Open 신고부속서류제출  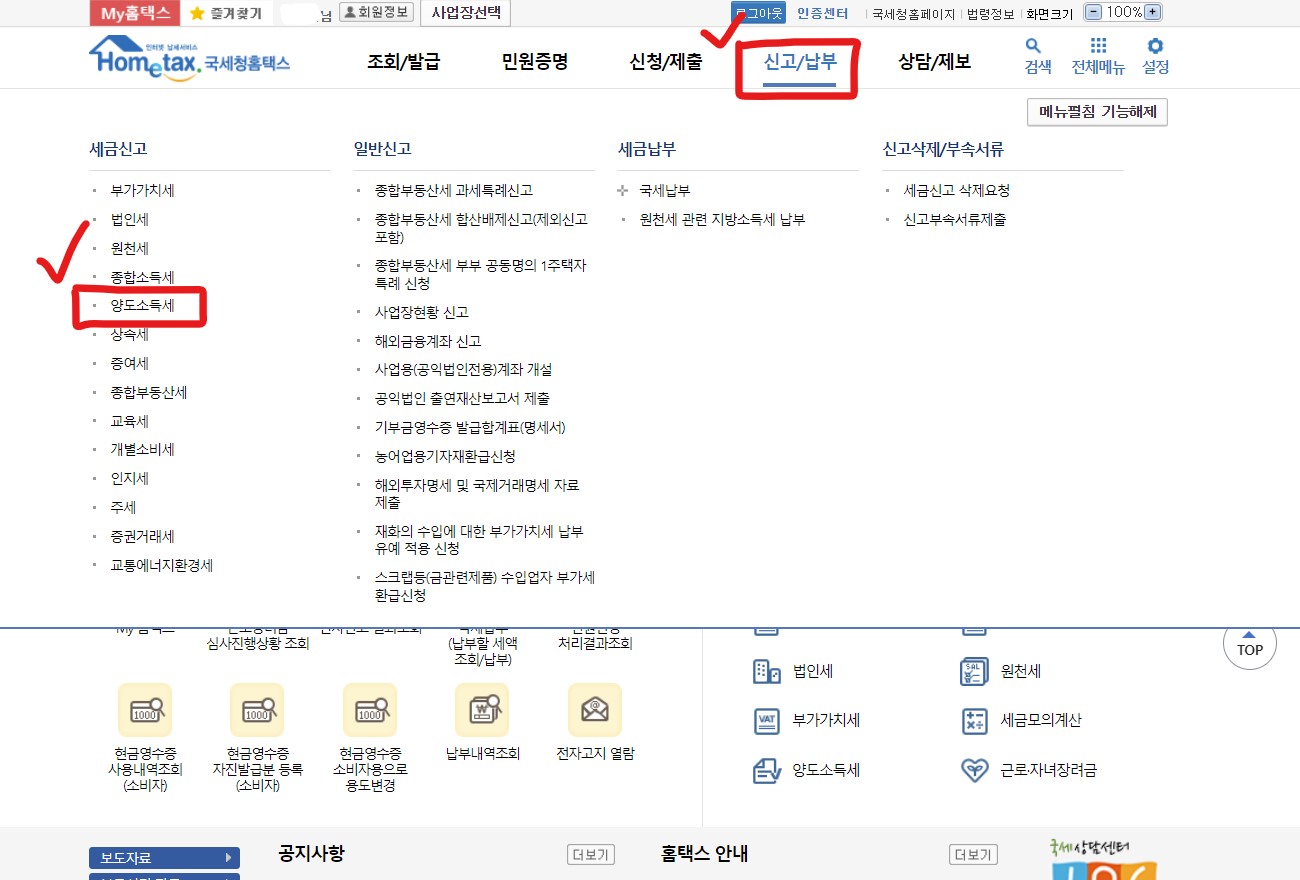(x=955, y=220)
